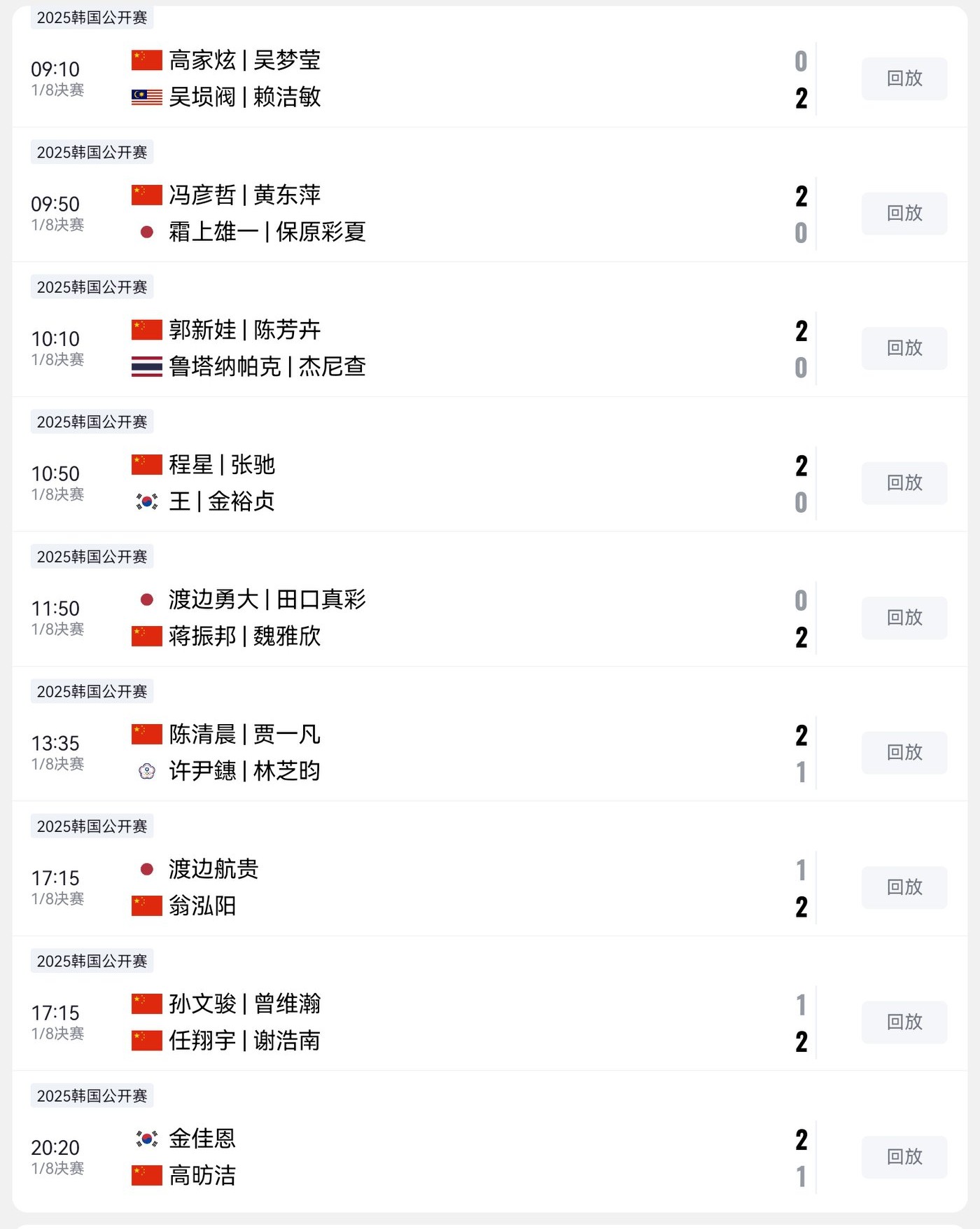Click 回放 for the 11:50 match
980x1229 pixels.
pyautogui.click(x=904, y=618)
